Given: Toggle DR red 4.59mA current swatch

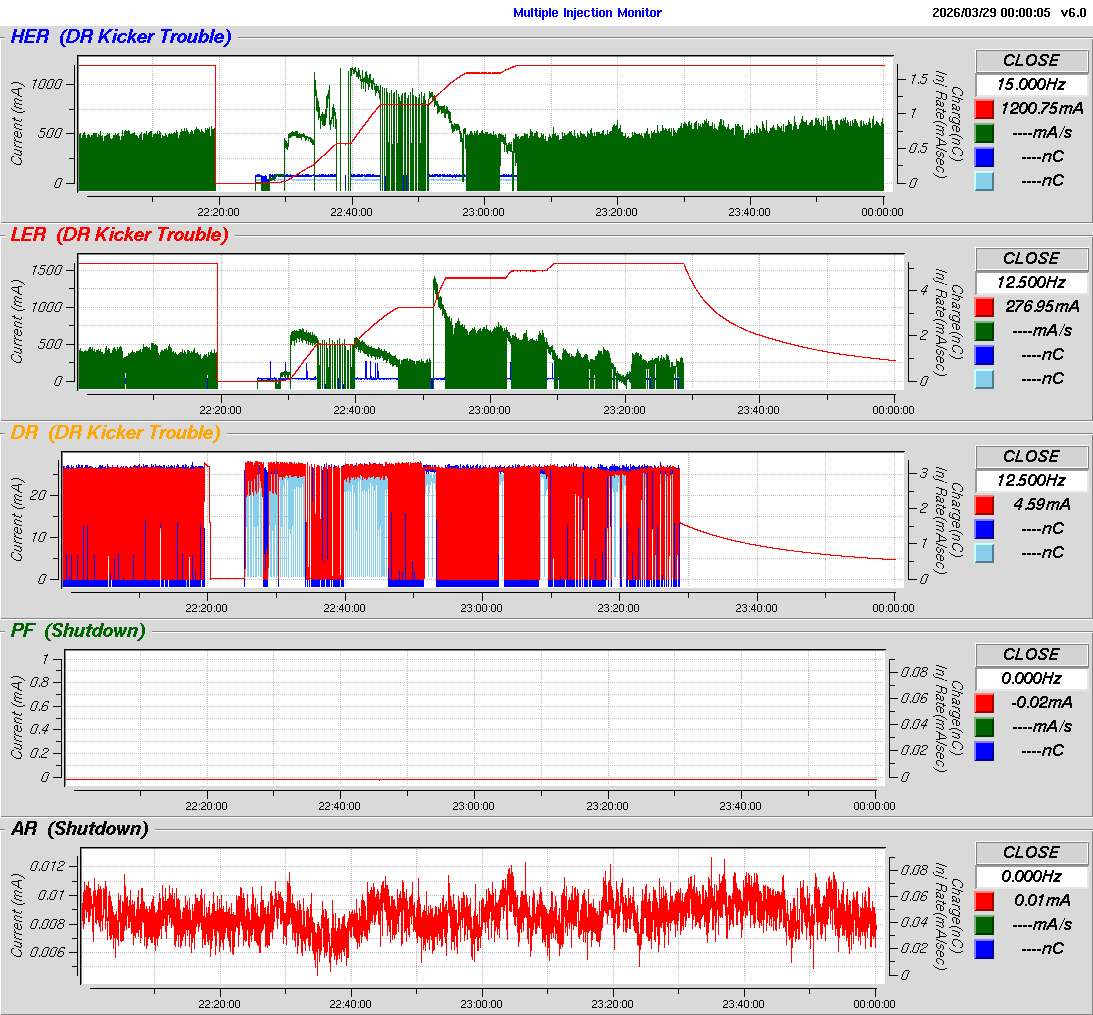Looking at the screenshot, I should tap(984, 505).
